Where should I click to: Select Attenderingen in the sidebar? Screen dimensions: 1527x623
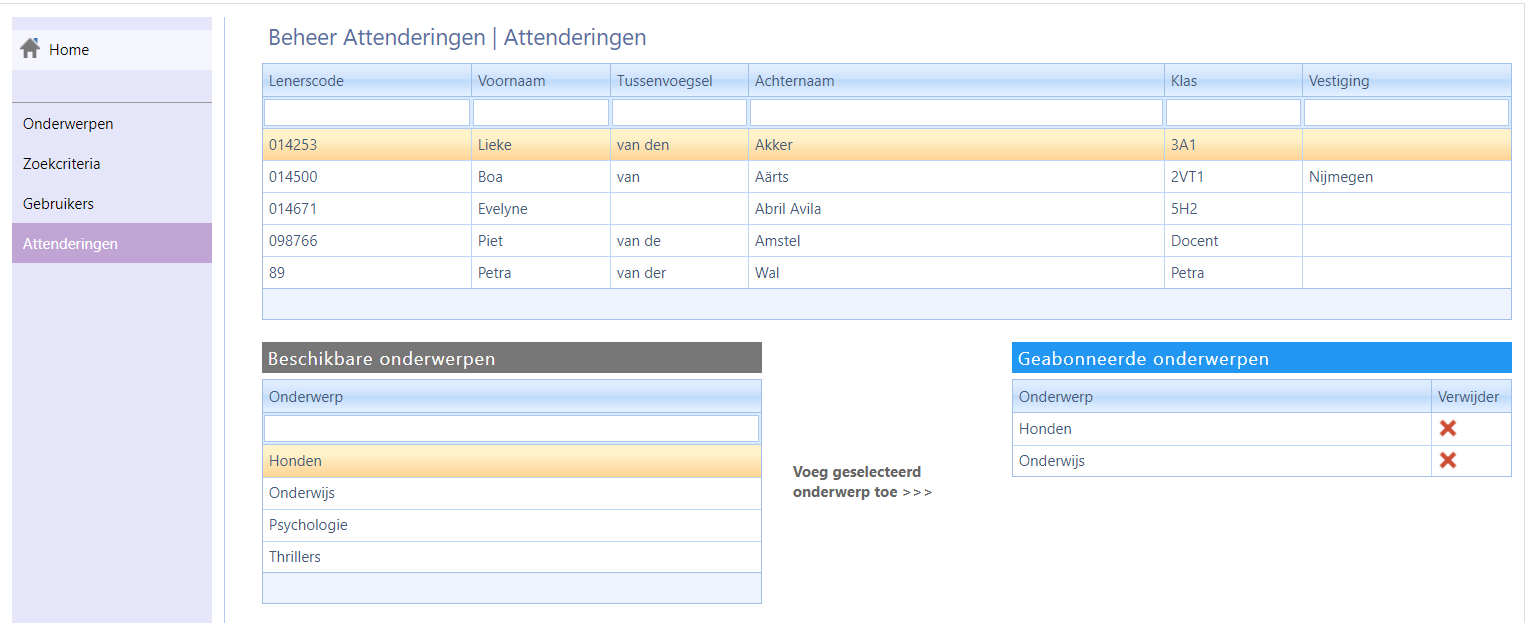point(70,244)
